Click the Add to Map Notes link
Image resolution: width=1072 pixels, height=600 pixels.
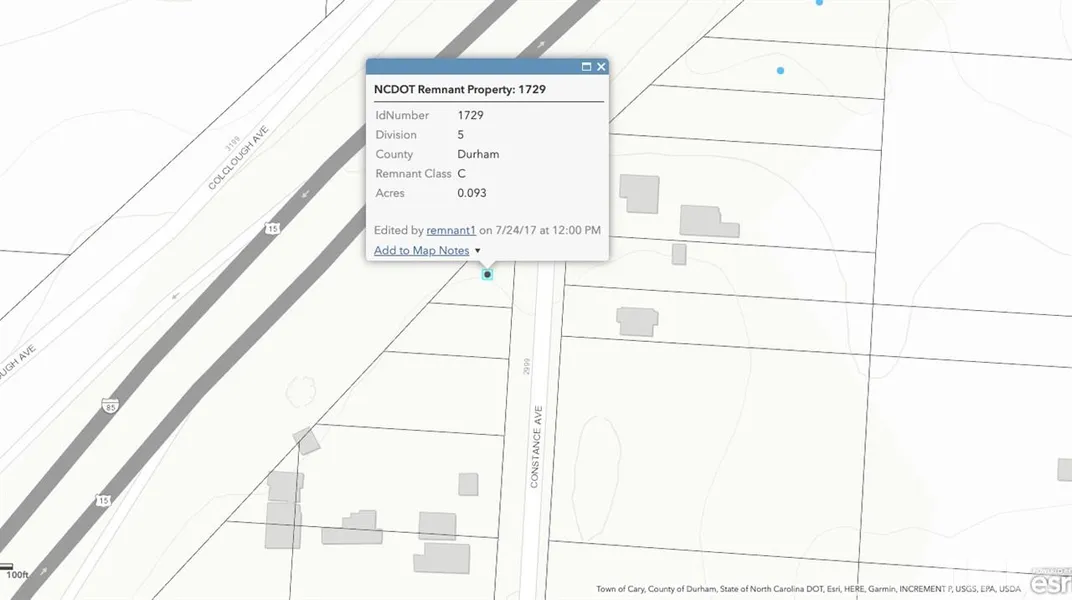tap(421, 250)
